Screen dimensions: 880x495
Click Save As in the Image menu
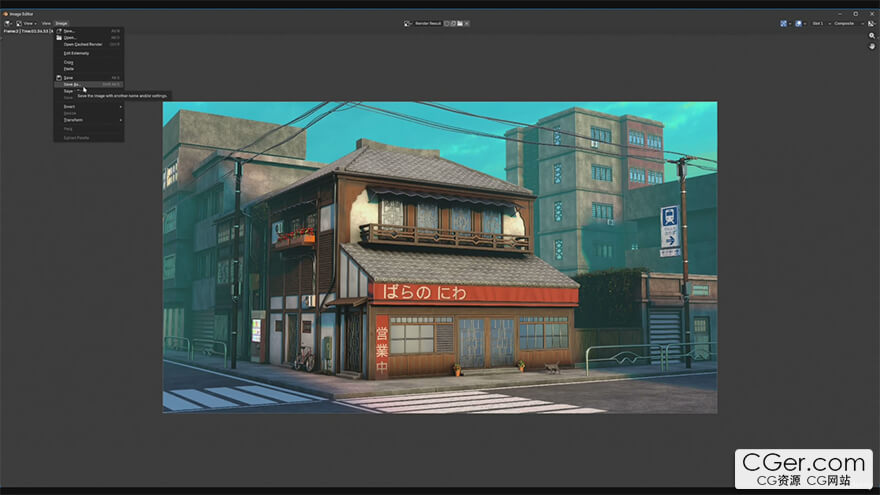pos(72,84)
